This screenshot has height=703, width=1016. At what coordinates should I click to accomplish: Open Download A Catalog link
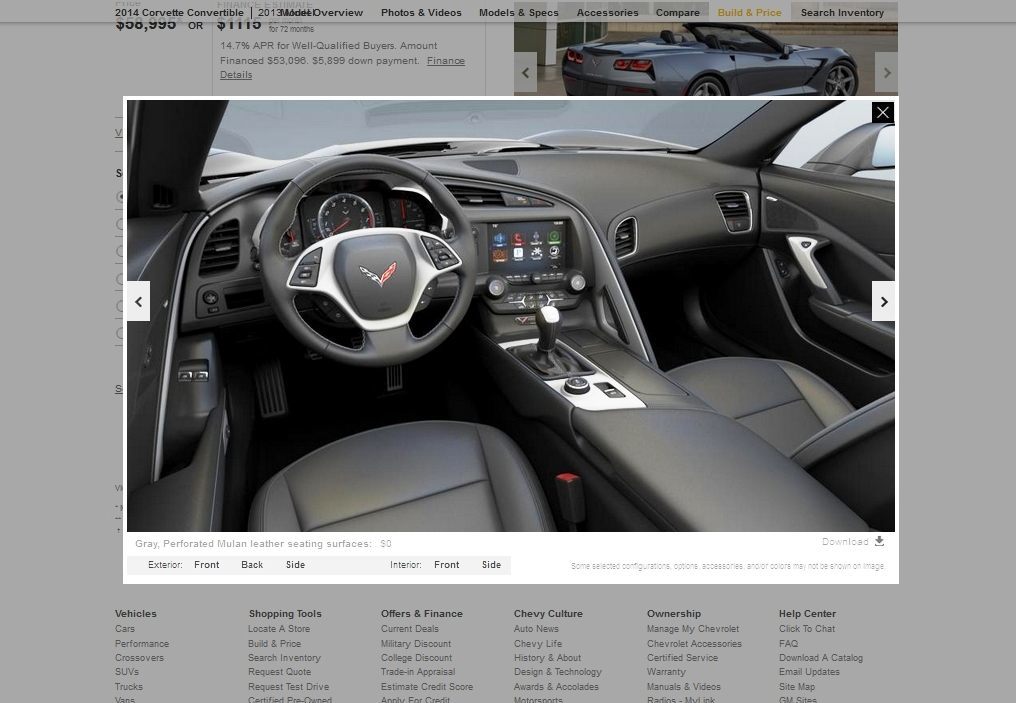pyautogui.click(x=821, y=658)
